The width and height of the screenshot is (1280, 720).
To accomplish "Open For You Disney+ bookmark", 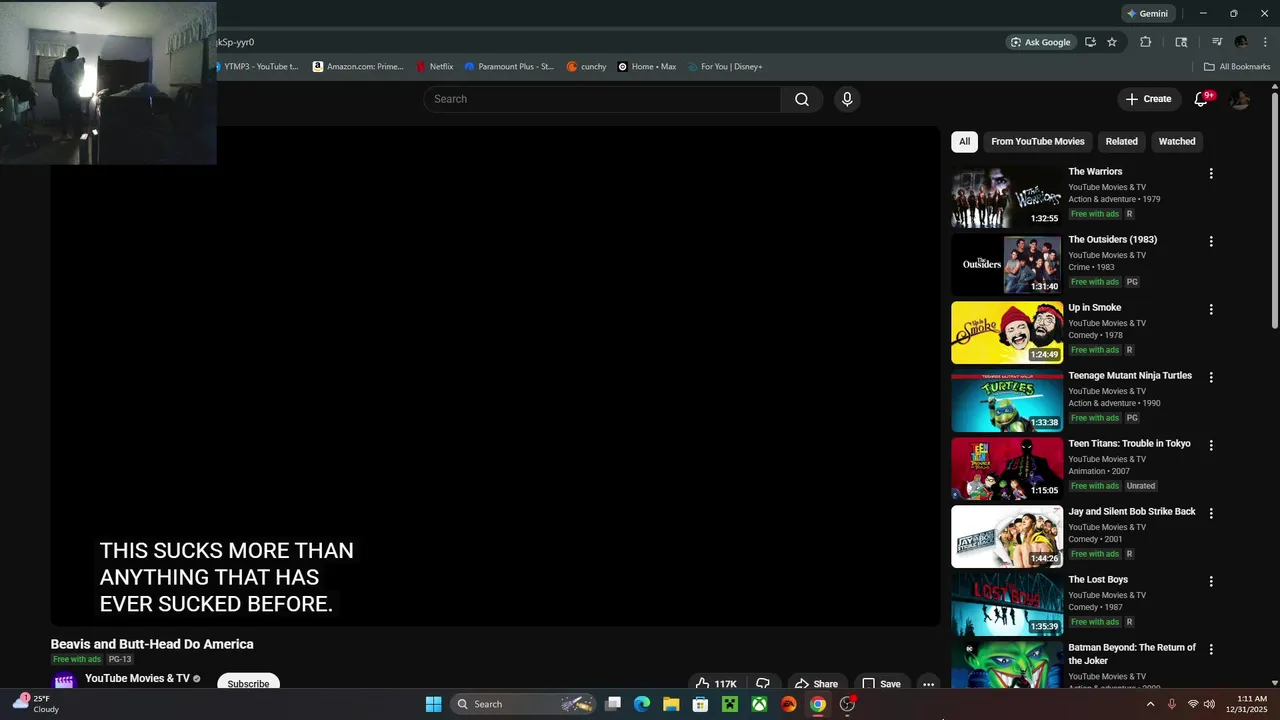I will [x=726, y=66].
